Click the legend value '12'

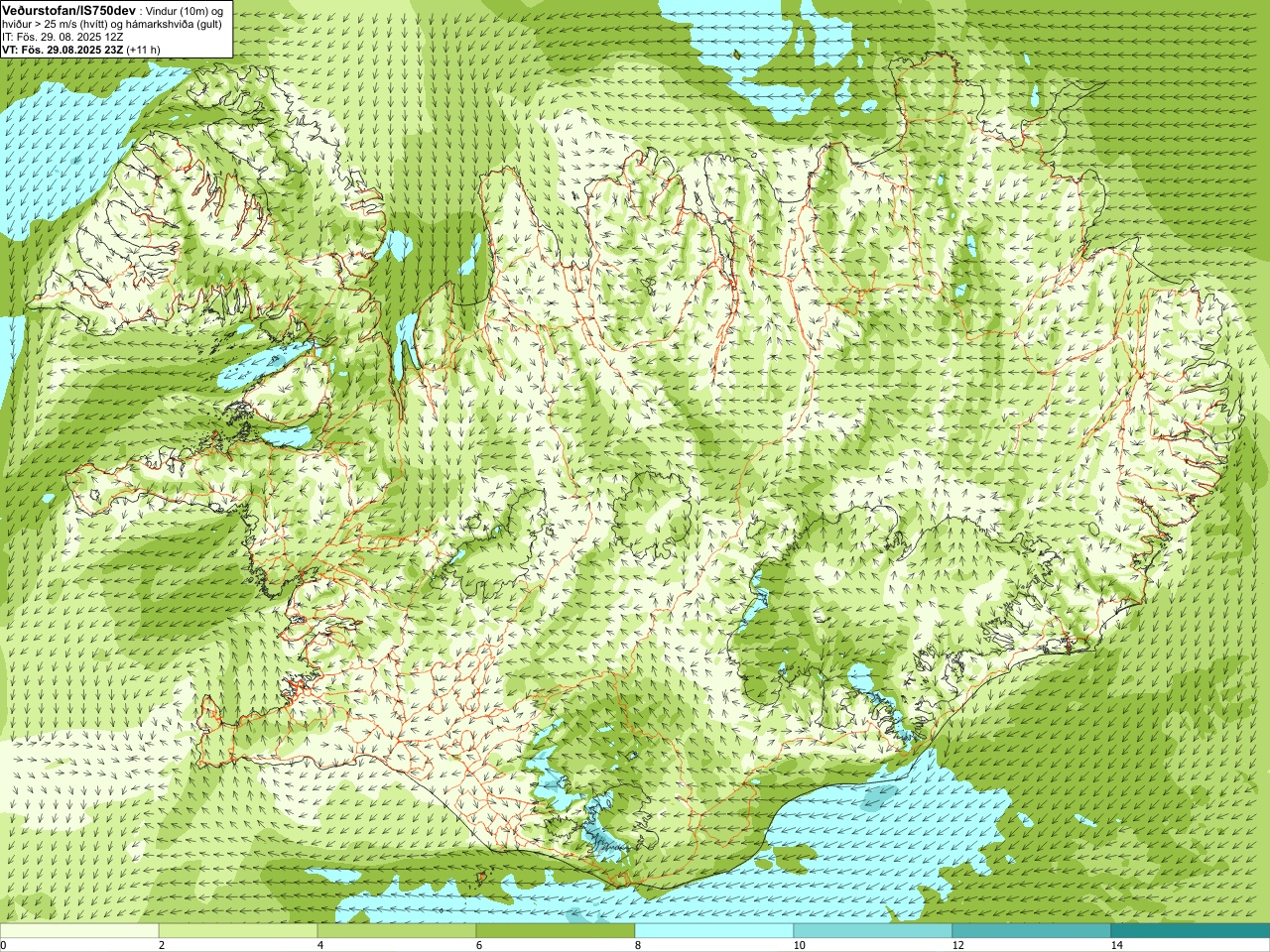(x=957, y=945)
